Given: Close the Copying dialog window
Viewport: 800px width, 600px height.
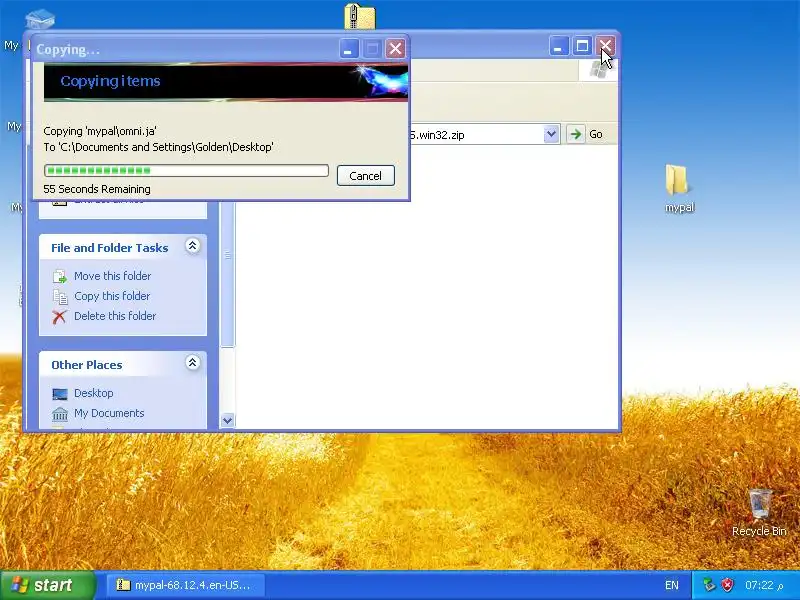Looking at the screenshot, I should pyautogui.click(x=395, y=49).
